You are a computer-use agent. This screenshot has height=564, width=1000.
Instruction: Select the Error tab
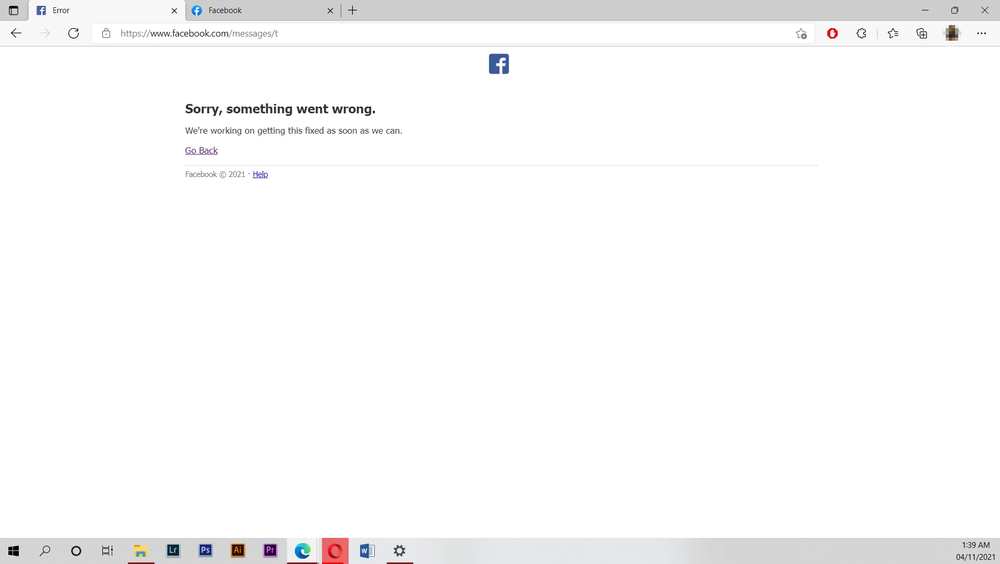tap(100, 11)
